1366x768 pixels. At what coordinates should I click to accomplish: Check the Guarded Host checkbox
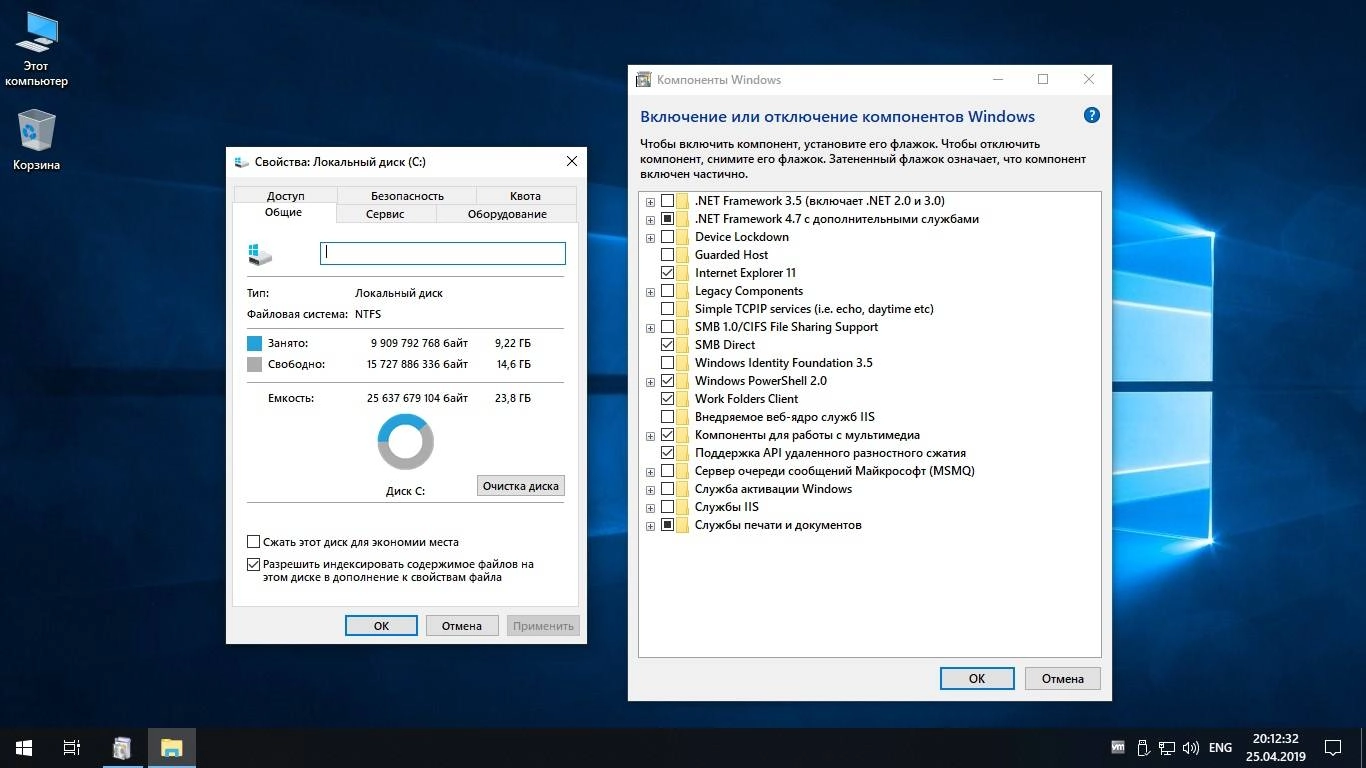pos(667,255)
